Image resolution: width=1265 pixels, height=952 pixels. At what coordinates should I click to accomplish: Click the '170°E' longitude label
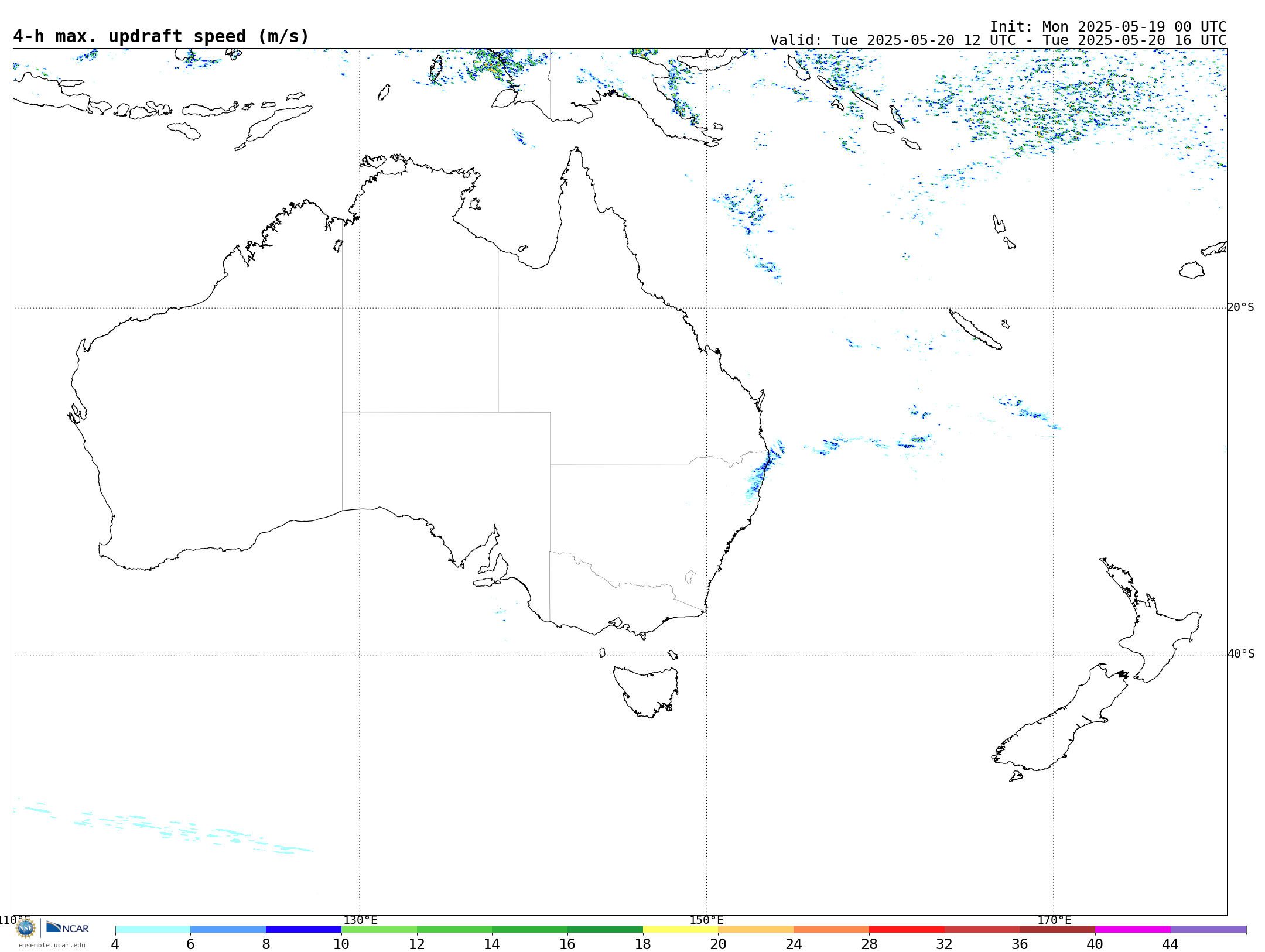tap(1054, 920)
